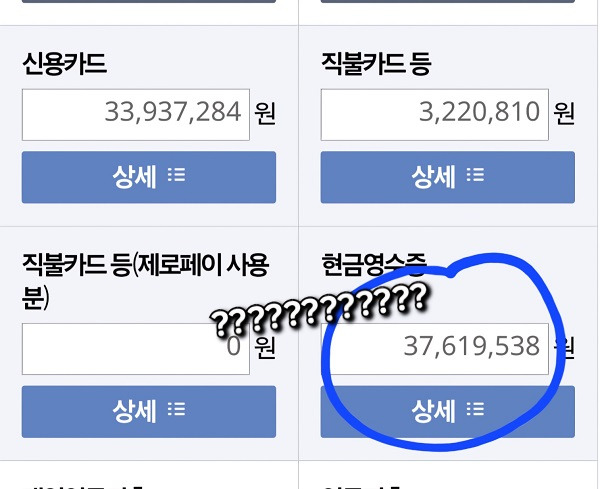This screenshot has height=489, width=600.
Task: Click the 직불카드 등(제로페이 사용분) heading
Action: click(145, 281)
